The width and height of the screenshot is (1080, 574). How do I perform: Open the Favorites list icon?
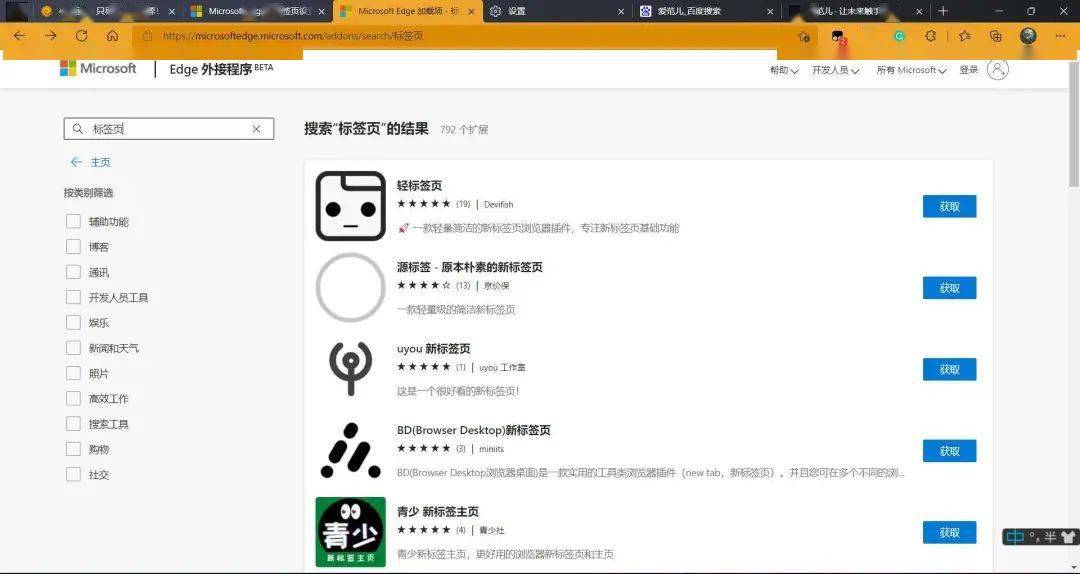(x=965, y=36)
